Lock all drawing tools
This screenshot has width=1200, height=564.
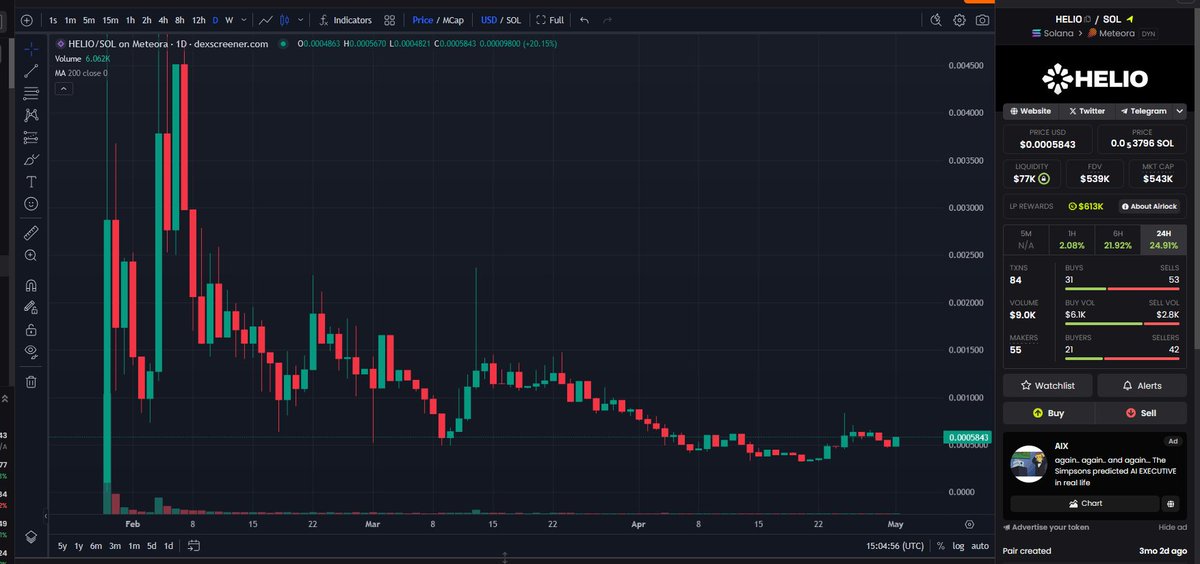tap(31, 329)
